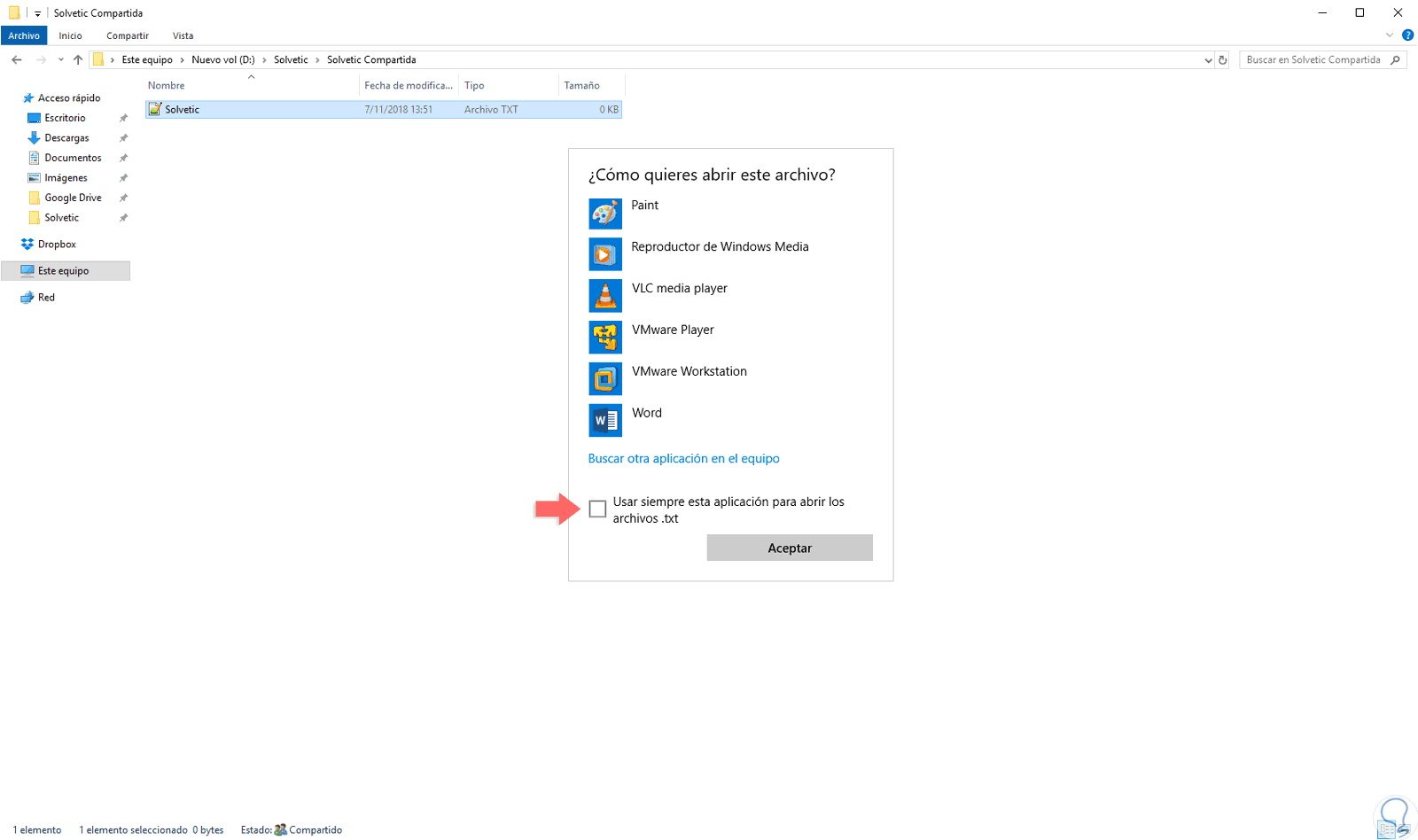Screen dimensions: 1418x840
Task: Select the VMware Workstation icon
Action: [x=605, y=379]
